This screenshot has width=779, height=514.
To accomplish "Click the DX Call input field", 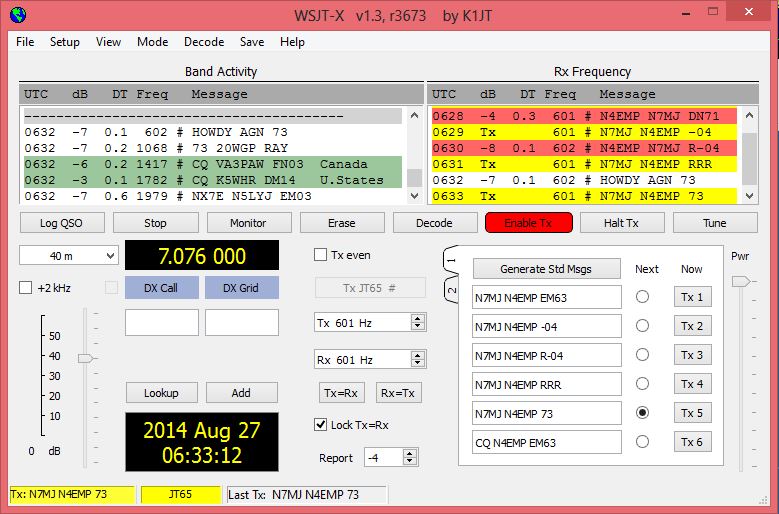I will (161, 322).
